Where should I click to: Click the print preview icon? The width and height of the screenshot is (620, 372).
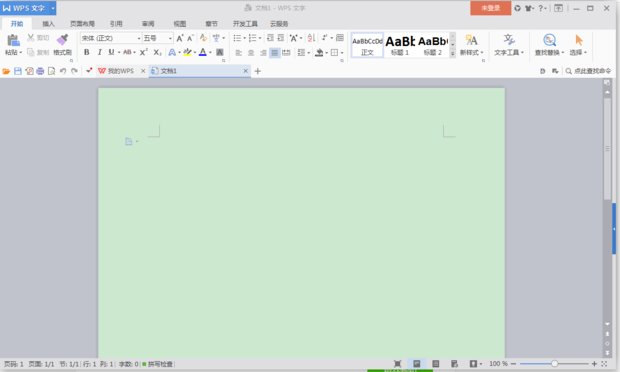pyautogui.click(x=51, y=71)
